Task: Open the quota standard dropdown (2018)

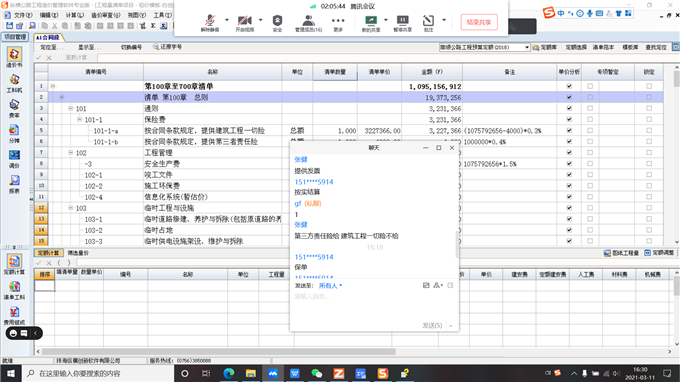Action: (x=527, y=47)
